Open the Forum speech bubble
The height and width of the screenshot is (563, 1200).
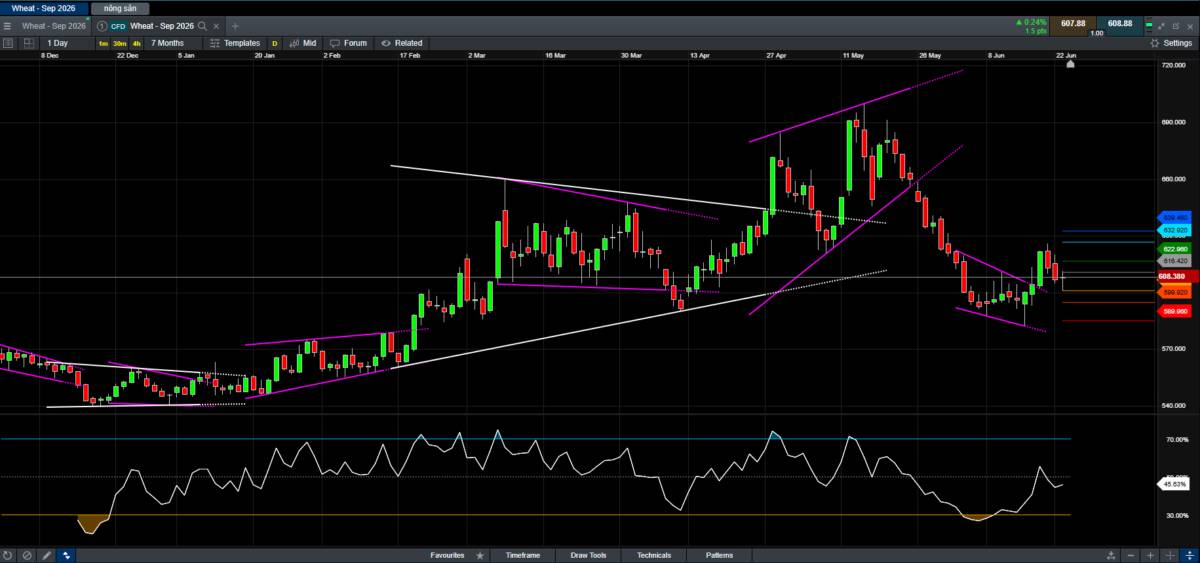(334, 43)
